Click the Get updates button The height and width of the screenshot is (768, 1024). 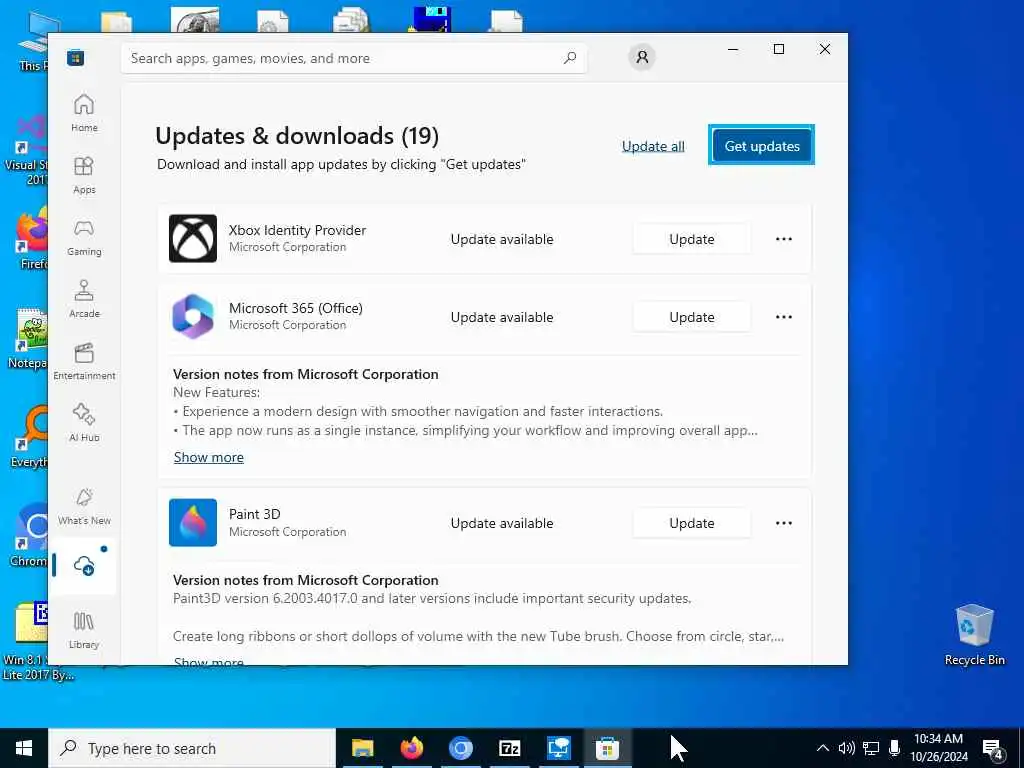click(761, 146)
